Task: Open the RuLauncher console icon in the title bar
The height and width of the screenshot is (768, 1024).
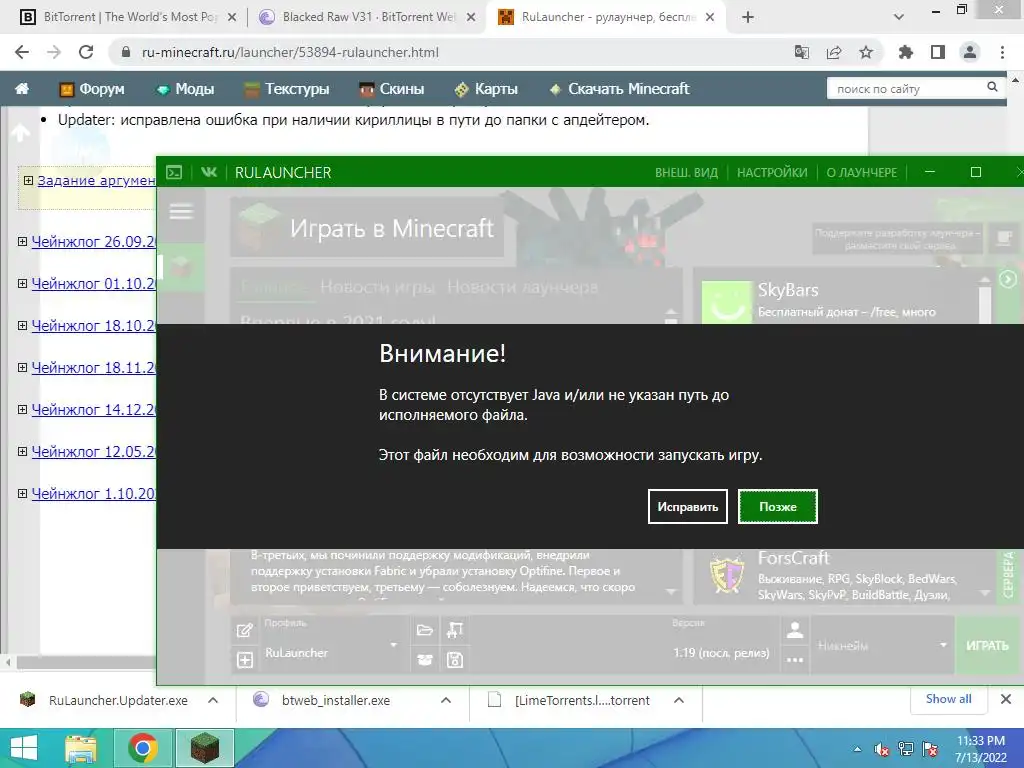Action: pos(174,172)
